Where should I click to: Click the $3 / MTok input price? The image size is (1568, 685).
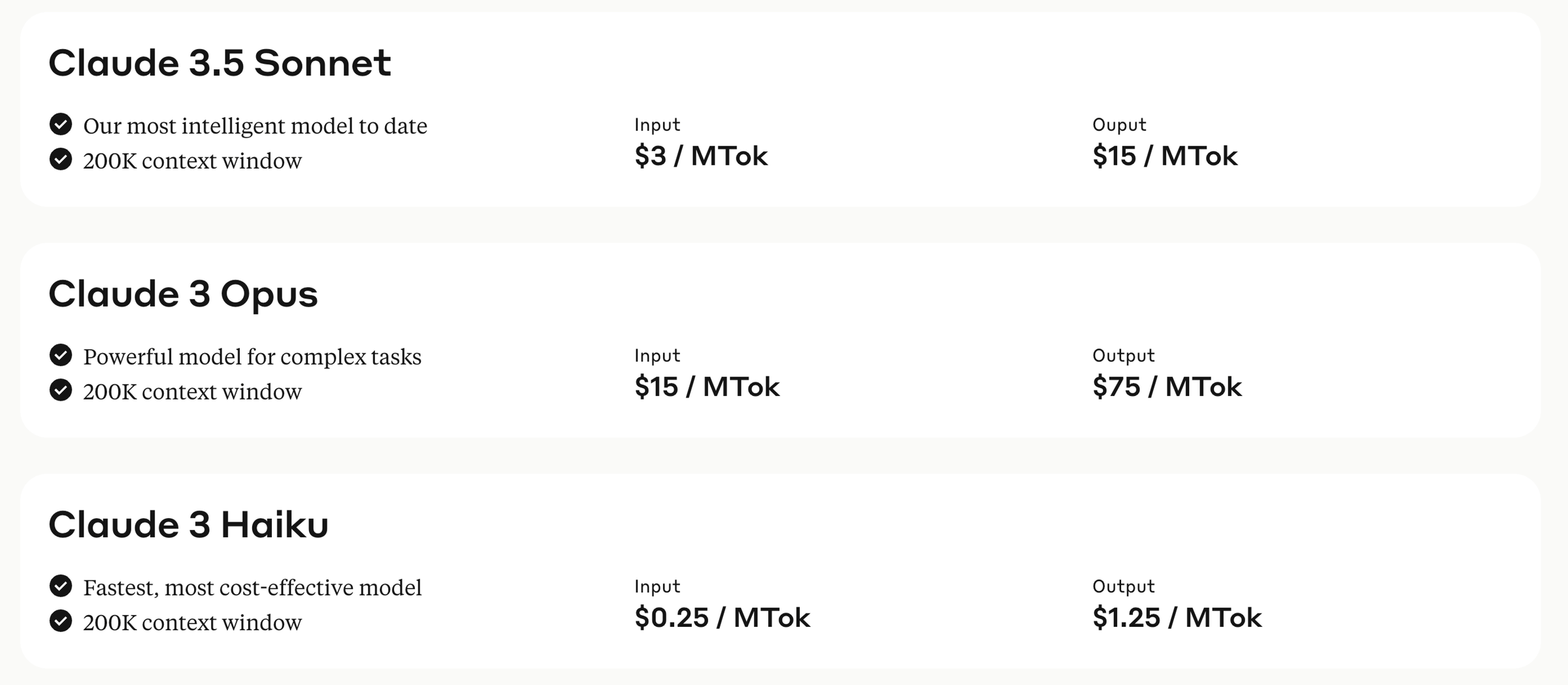[700, 156]
